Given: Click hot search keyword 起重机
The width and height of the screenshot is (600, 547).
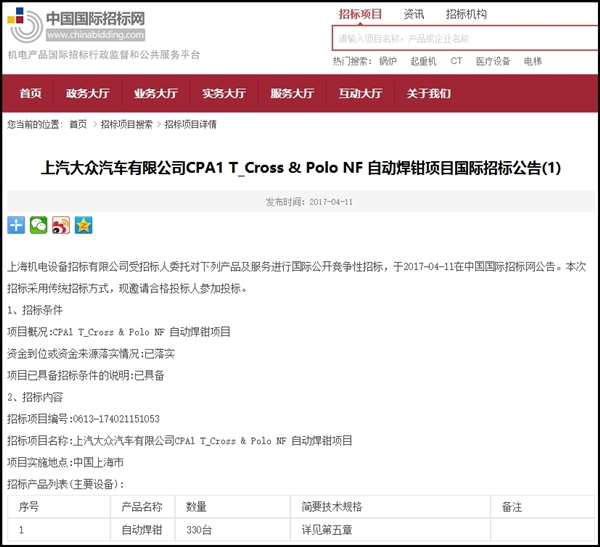Looking at the screenshot, I should (424, 61).
